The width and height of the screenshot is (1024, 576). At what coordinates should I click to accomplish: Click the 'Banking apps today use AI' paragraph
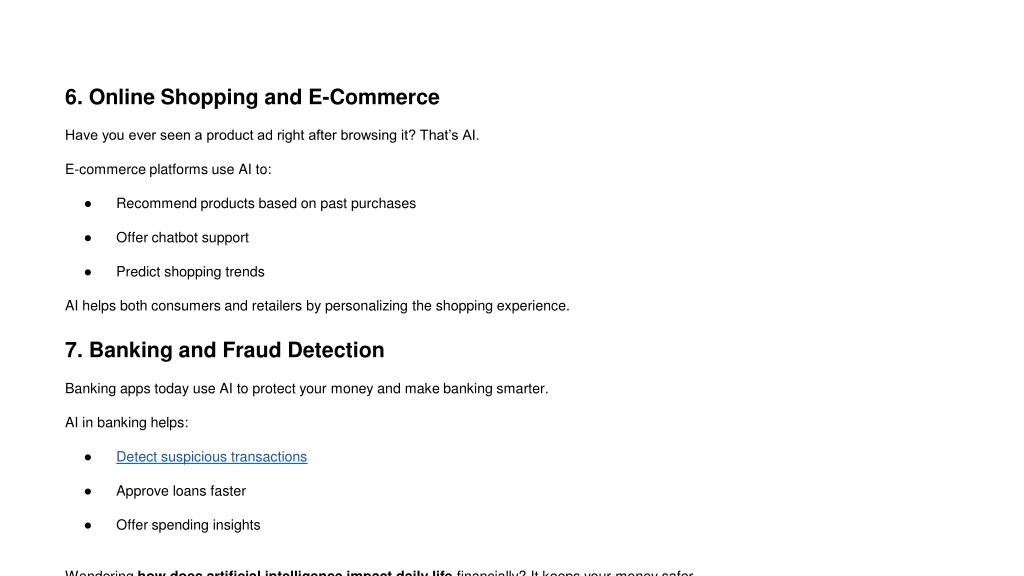(306, 389)
